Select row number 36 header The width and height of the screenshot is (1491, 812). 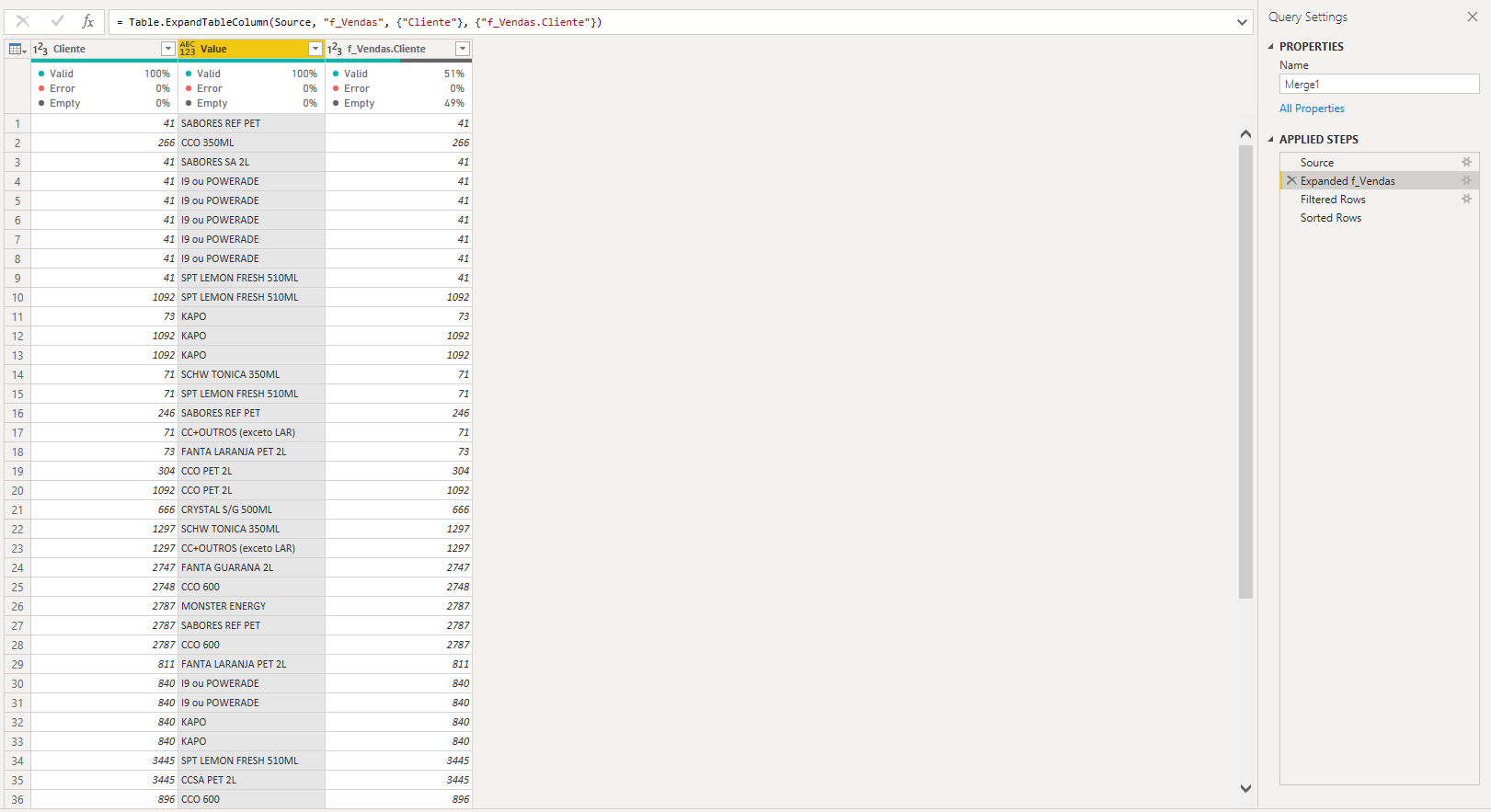[17, 799]
